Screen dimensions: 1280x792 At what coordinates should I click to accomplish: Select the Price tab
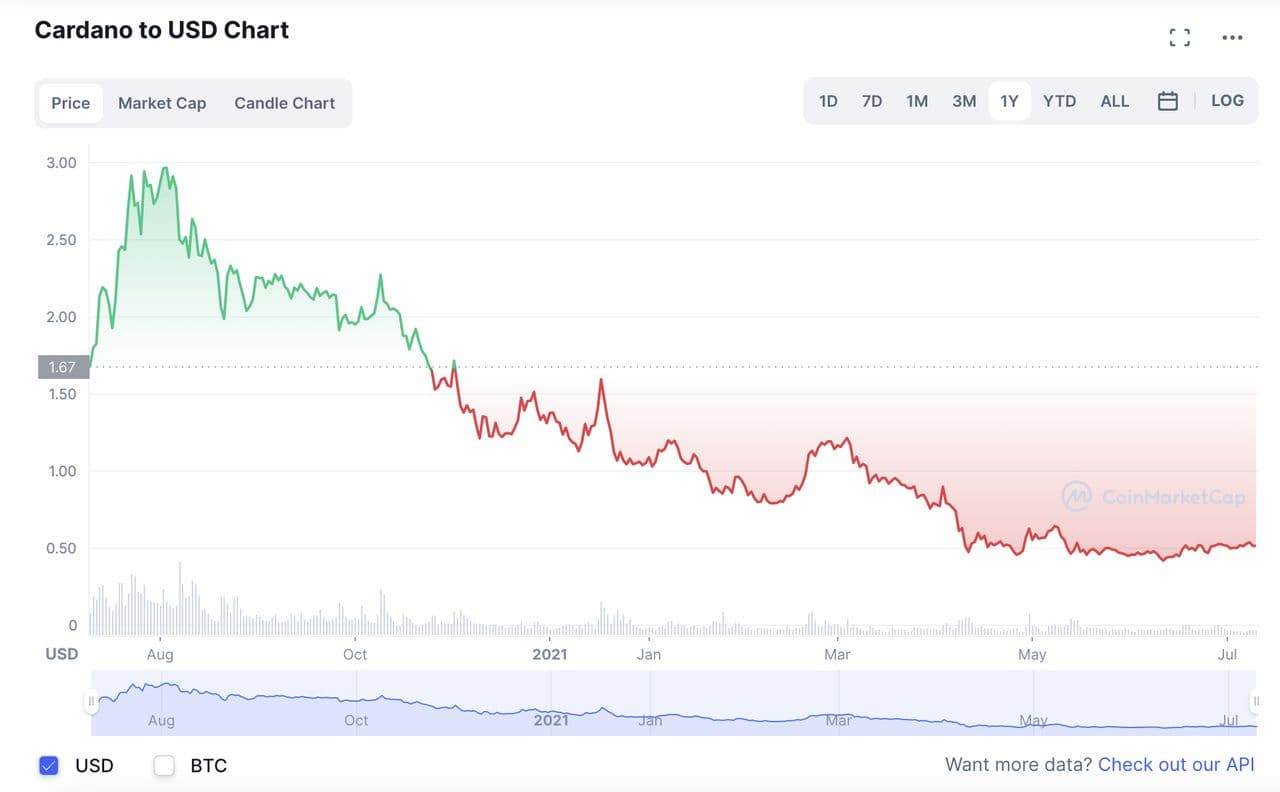pyautogui.click(x=71, y=103)
